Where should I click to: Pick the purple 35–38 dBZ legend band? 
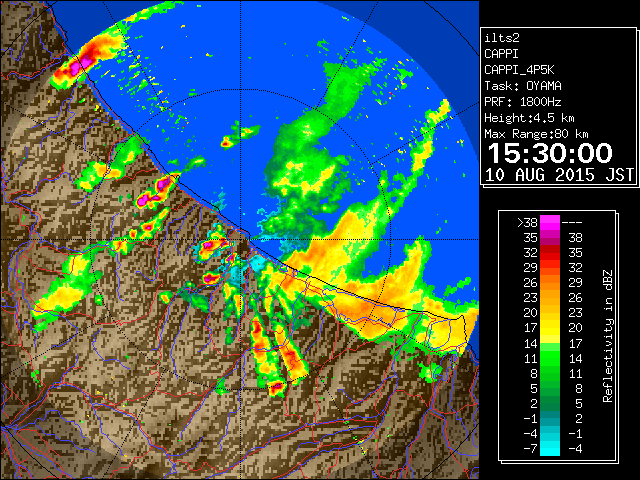point(550,238)
